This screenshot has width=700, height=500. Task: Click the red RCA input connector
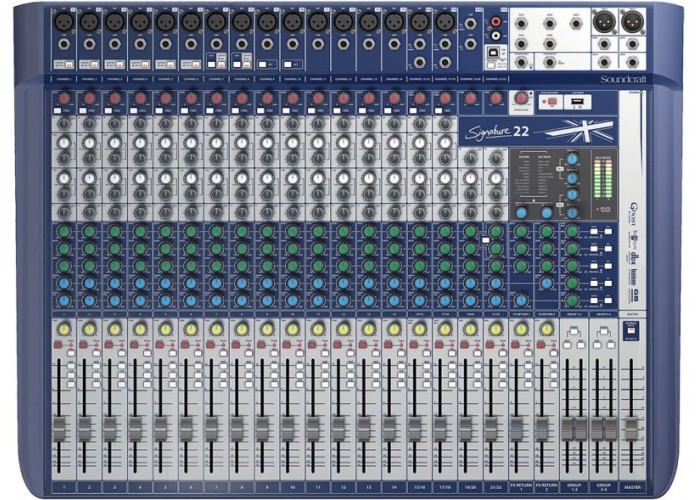(x=496, y=21)
